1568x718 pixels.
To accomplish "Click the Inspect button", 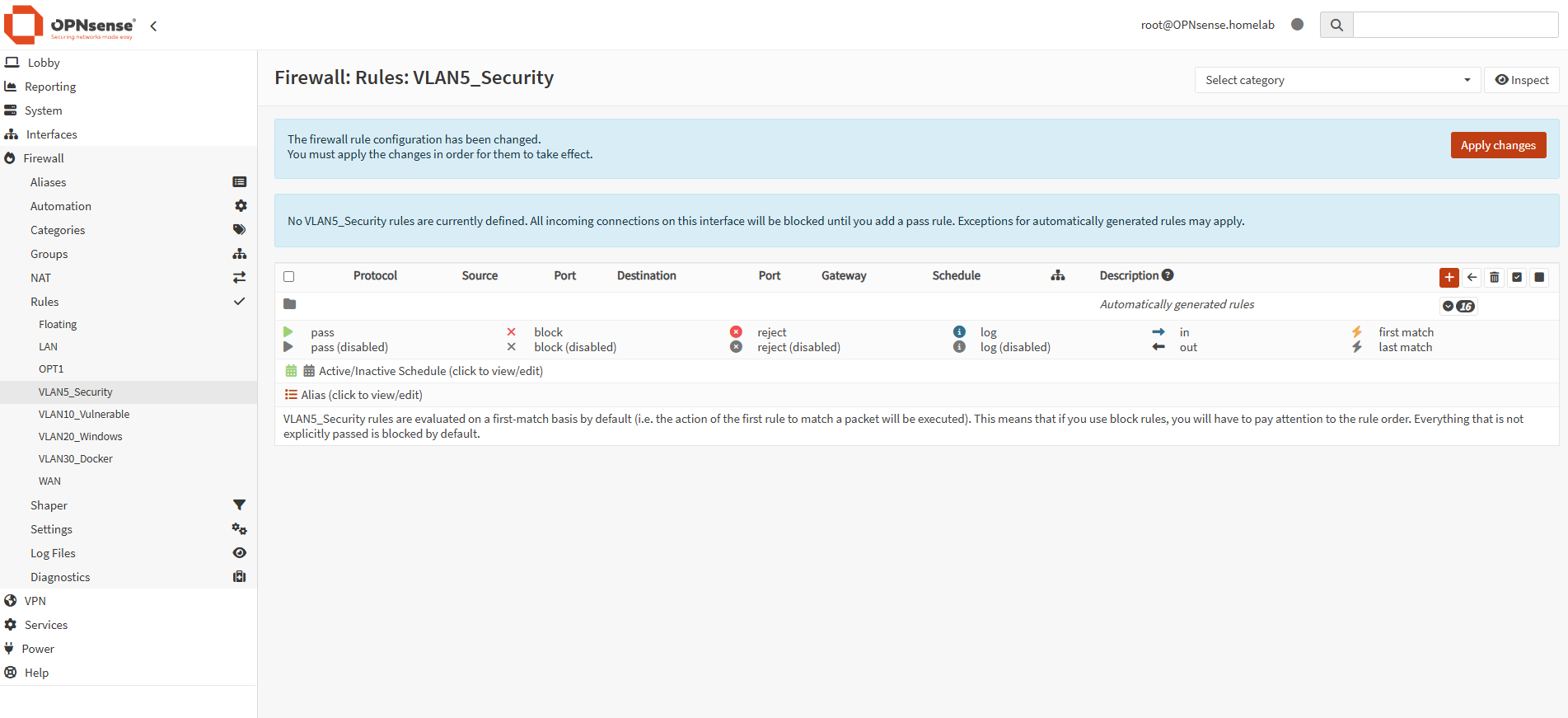I will pos(1522,80).
